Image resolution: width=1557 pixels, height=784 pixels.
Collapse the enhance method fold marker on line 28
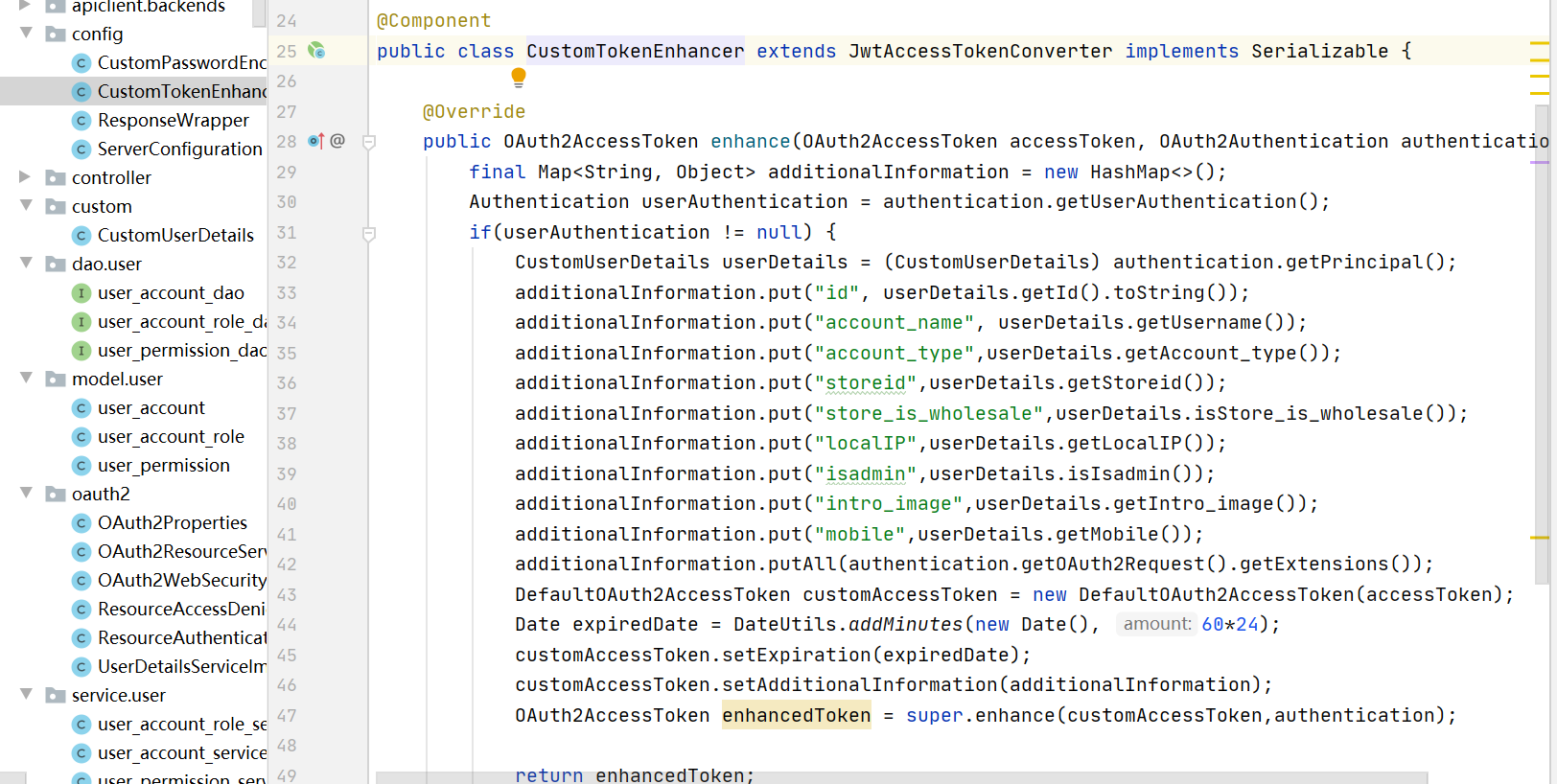(x=369, y=142)
